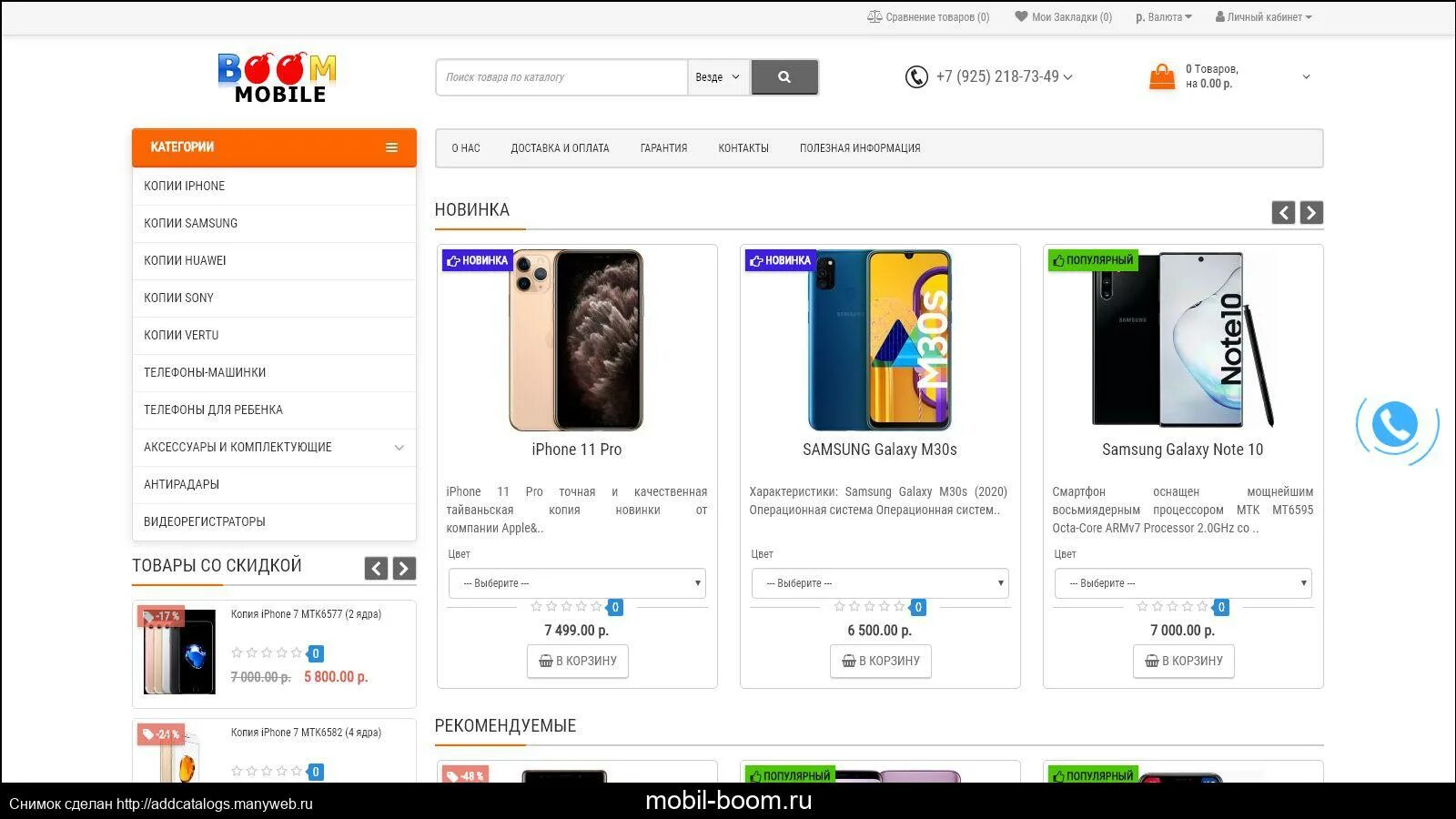Select the Копии Samsung category
Viewport: 1456px width, 819px height.
pos(274,223)
